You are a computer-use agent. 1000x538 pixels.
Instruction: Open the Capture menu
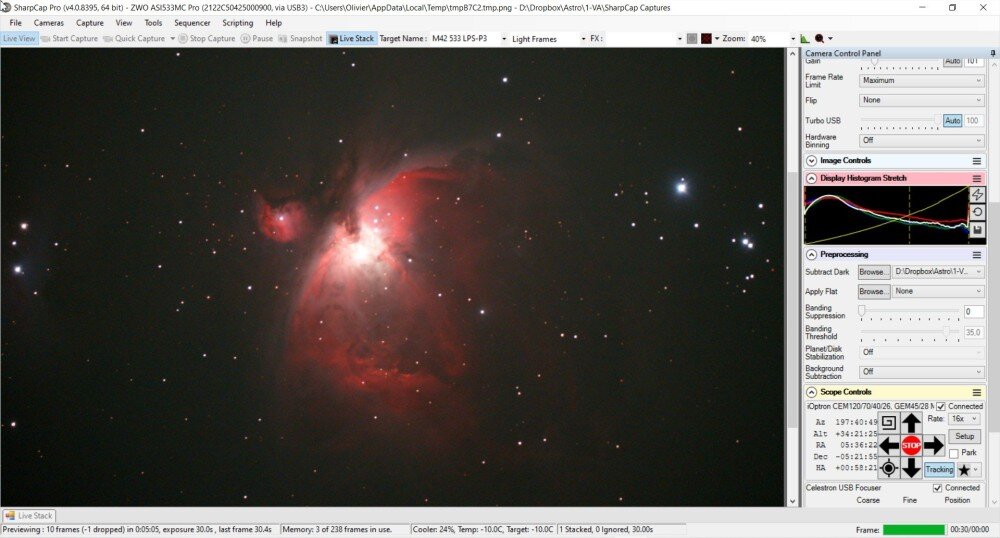tap(89, 23)
